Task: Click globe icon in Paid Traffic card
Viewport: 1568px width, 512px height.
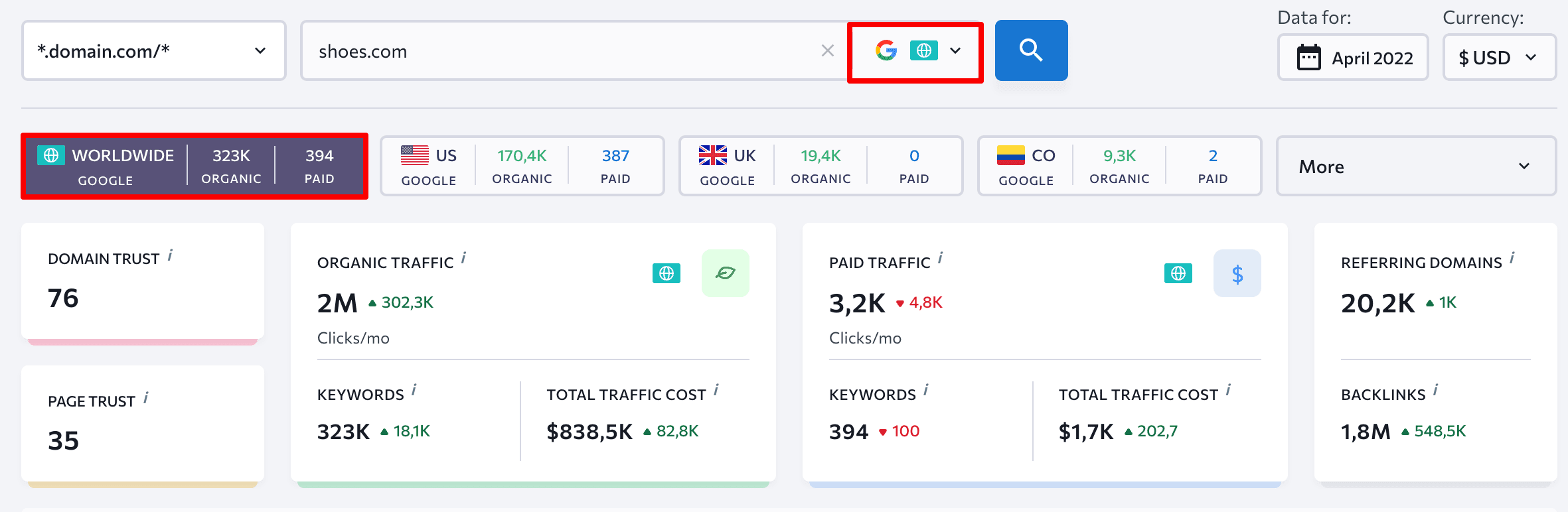Action: pos(1178,273)
